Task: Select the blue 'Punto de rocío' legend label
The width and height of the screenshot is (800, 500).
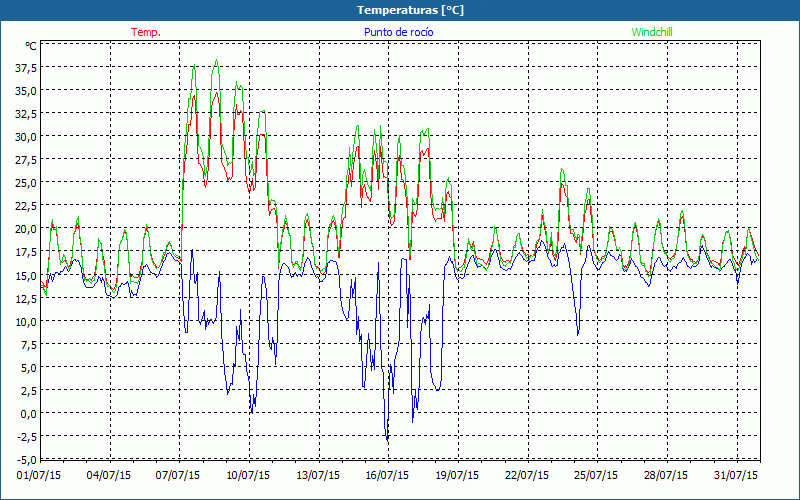Action: [x=398, y=32]
